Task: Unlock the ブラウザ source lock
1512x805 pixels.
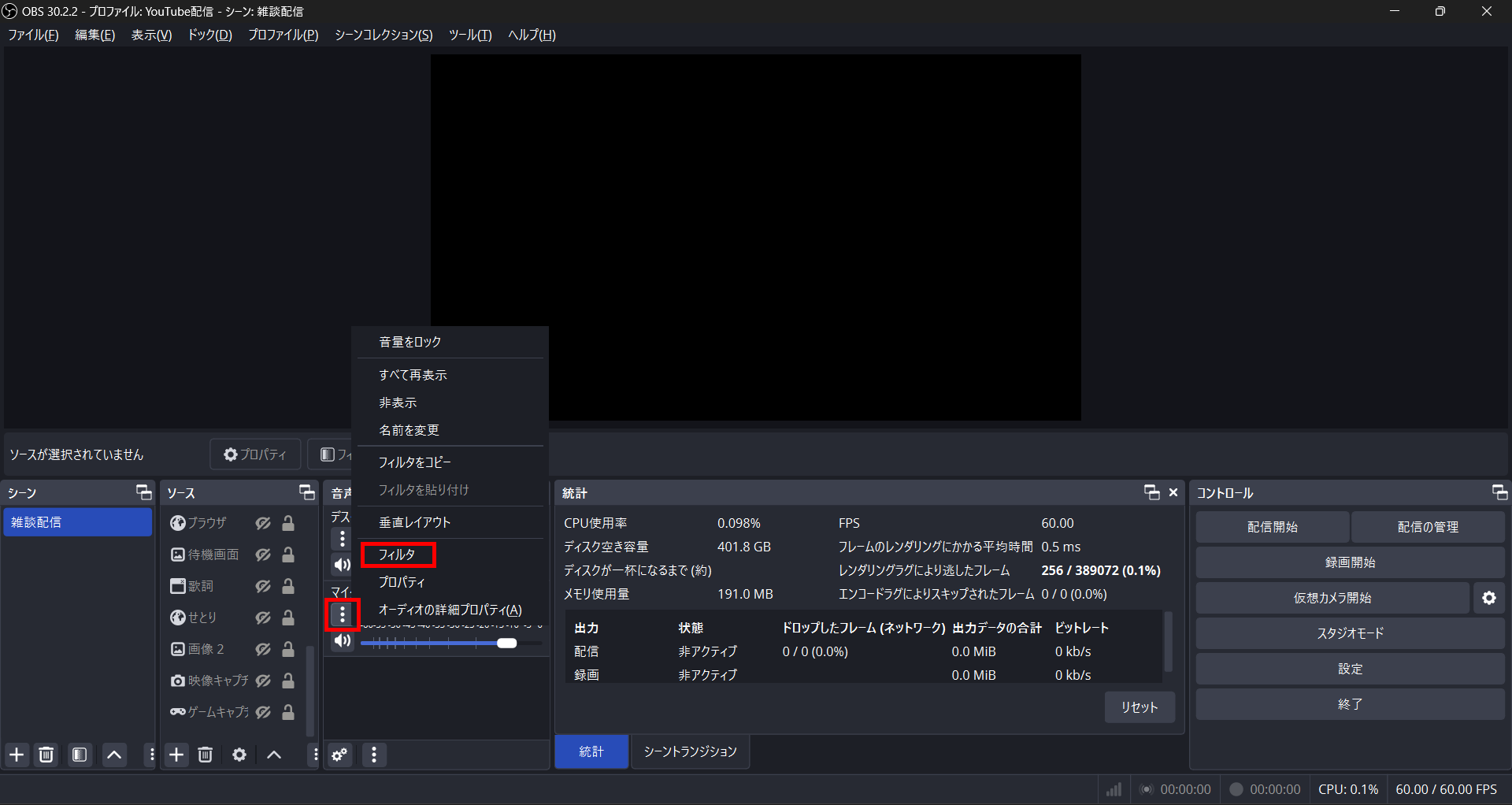Action: (288, 523)
